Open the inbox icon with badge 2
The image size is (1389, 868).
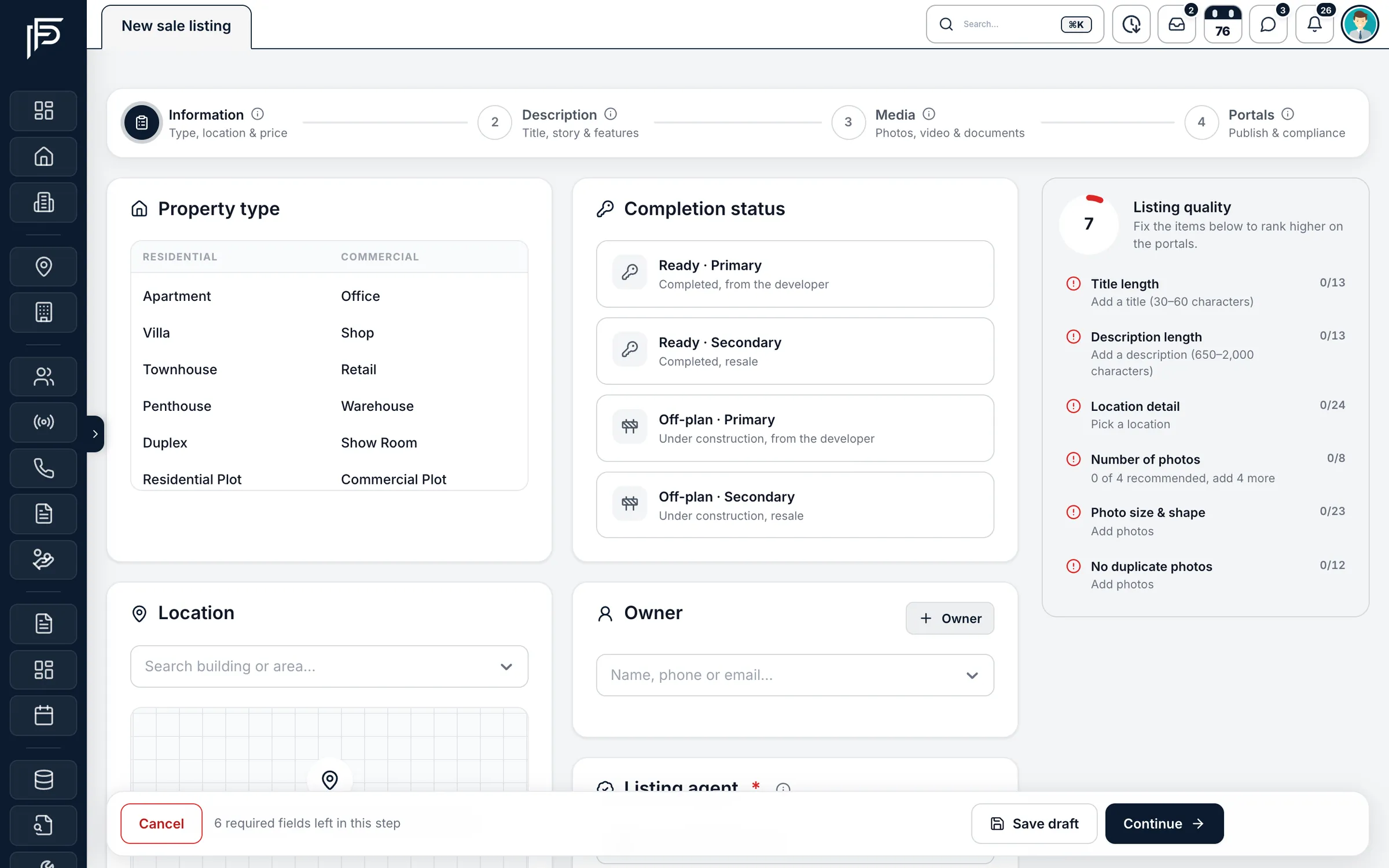click(1177, 24)
